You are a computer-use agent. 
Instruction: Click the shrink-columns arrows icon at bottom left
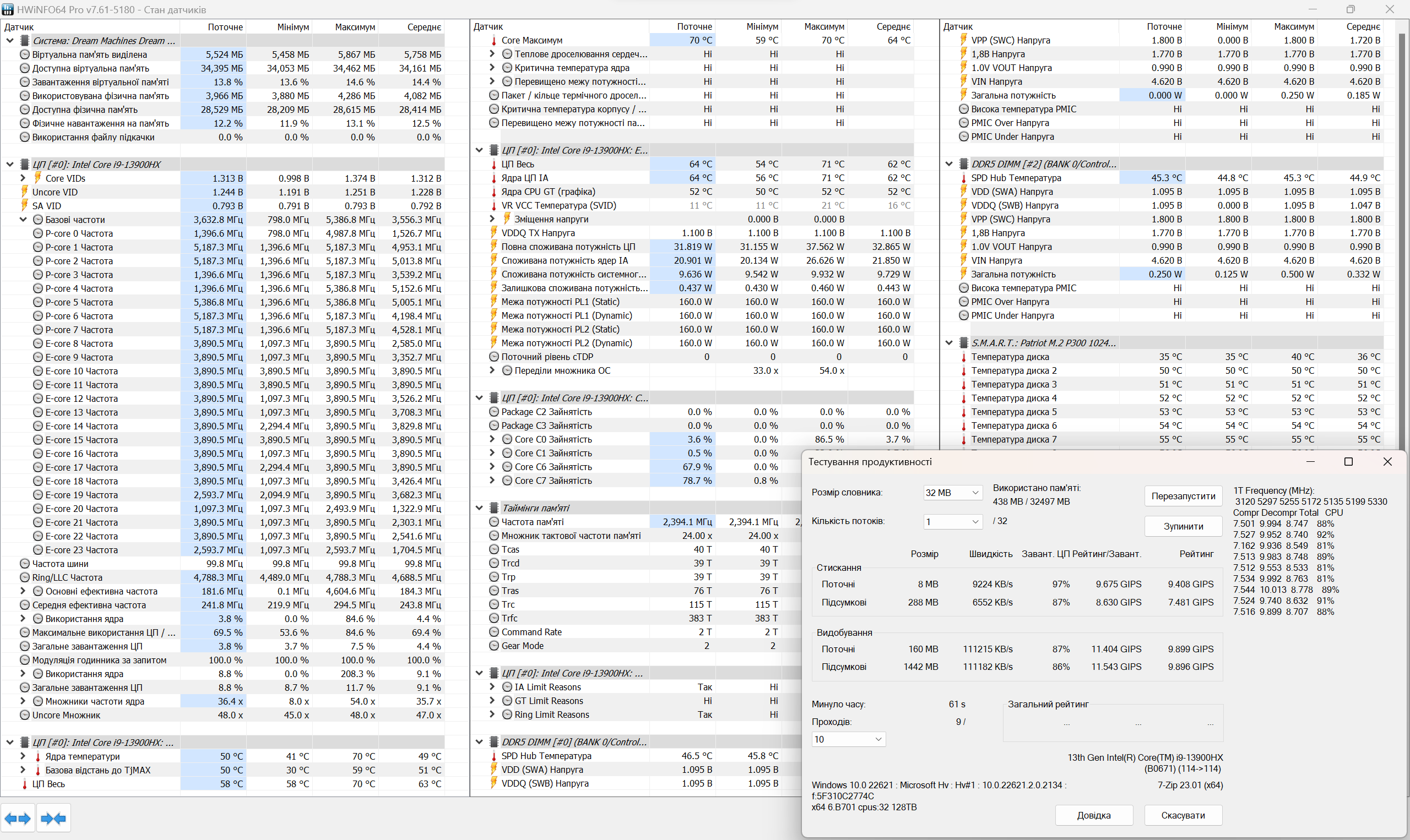click(x=54, y=819)
